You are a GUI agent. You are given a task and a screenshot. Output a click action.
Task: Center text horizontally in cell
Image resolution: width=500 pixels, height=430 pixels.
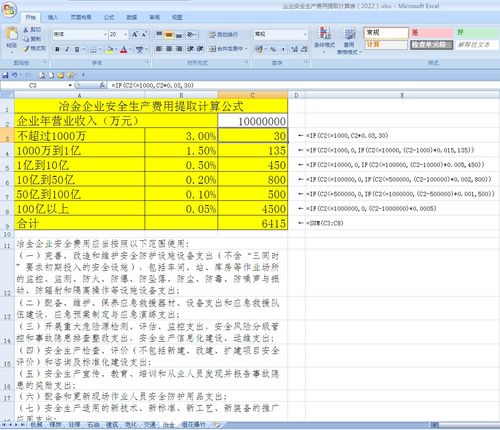169,49
